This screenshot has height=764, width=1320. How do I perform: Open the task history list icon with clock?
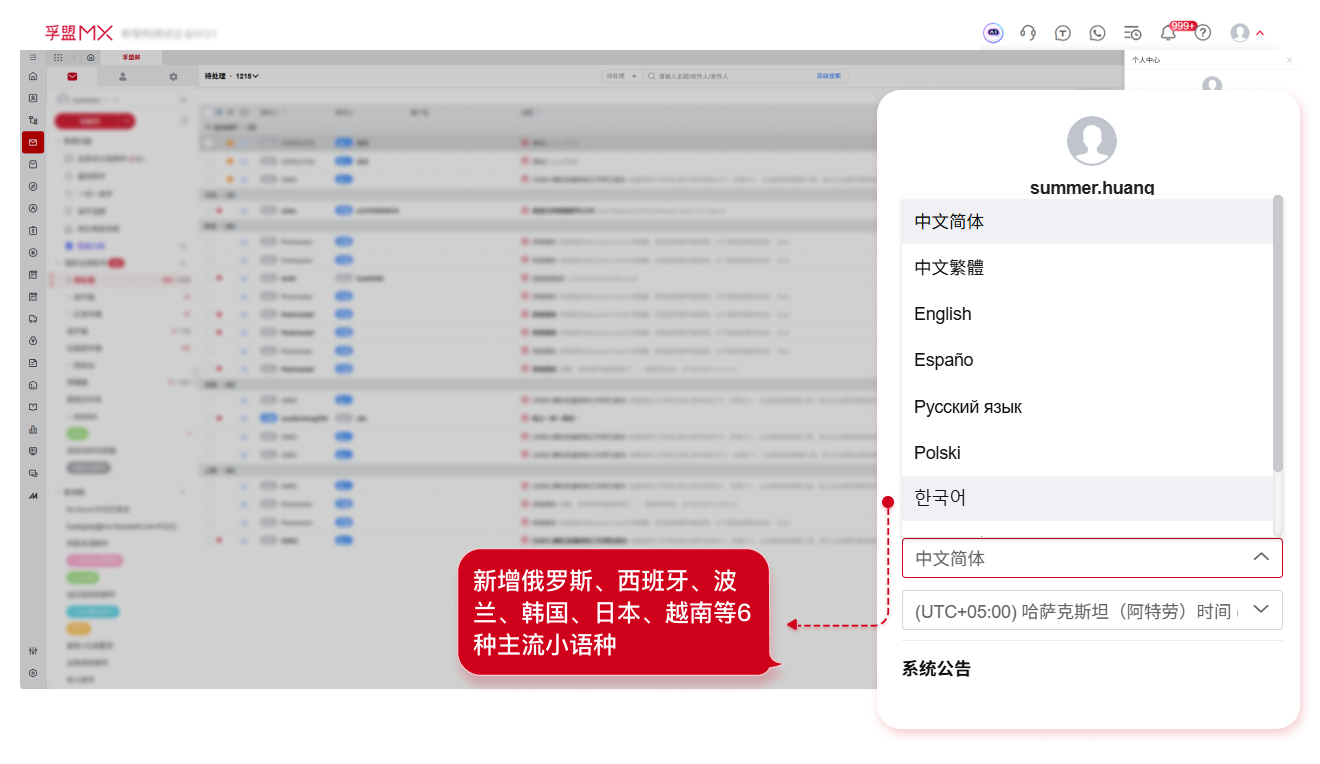click(1131, 33)
